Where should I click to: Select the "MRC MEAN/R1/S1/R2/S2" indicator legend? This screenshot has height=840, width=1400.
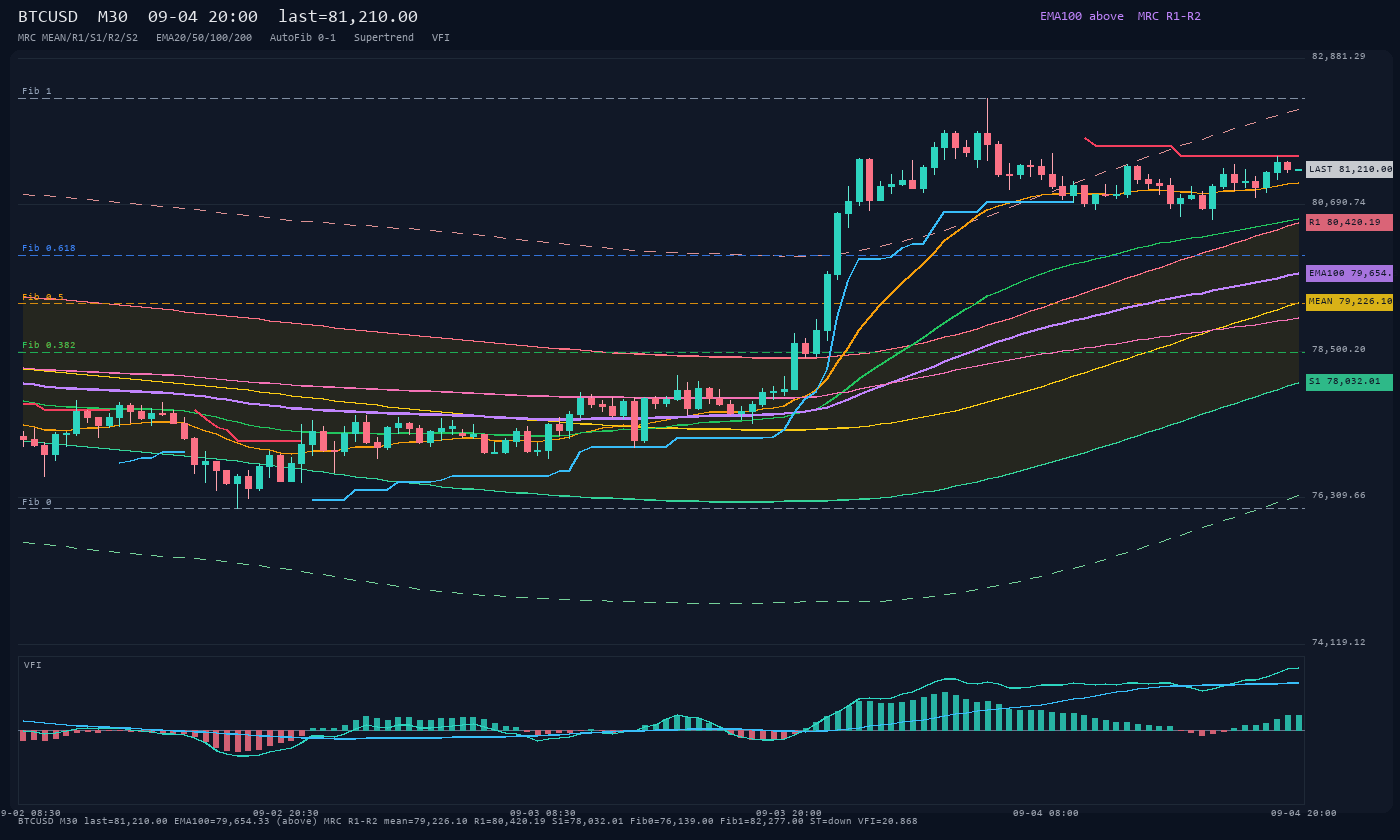click(x=78, y=38)
